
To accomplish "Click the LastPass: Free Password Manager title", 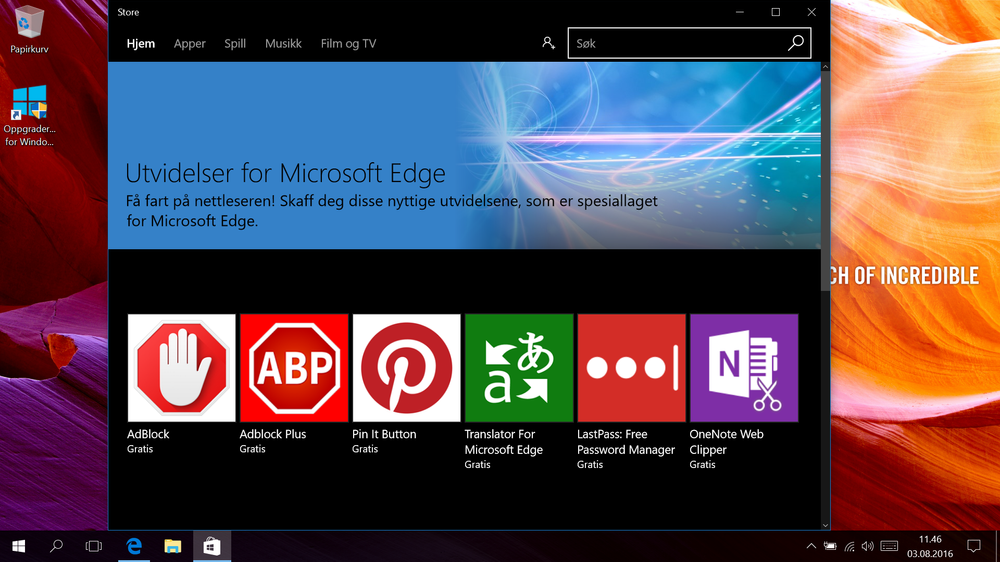I will point(626,441).
